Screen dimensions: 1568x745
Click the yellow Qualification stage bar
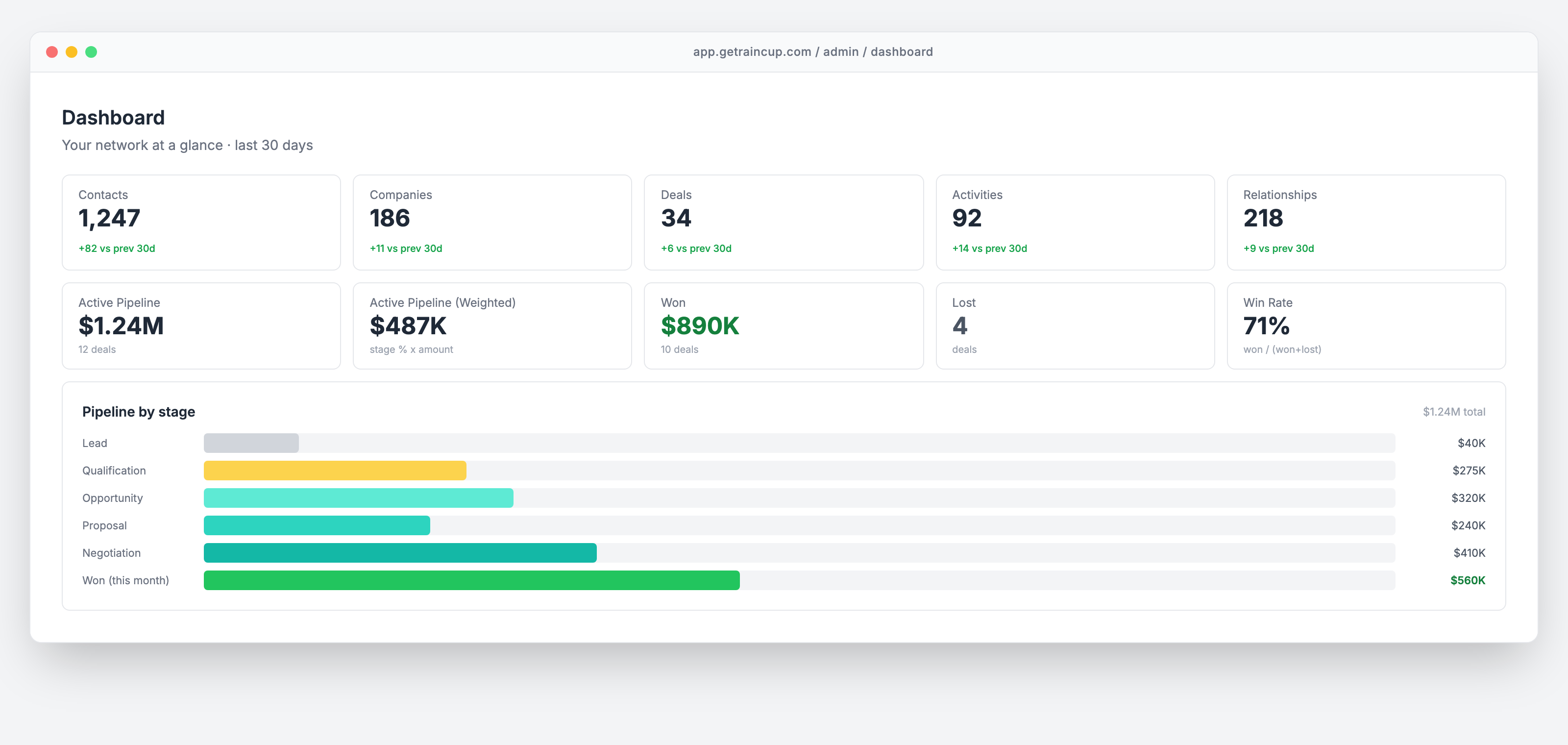pos(335,471)
